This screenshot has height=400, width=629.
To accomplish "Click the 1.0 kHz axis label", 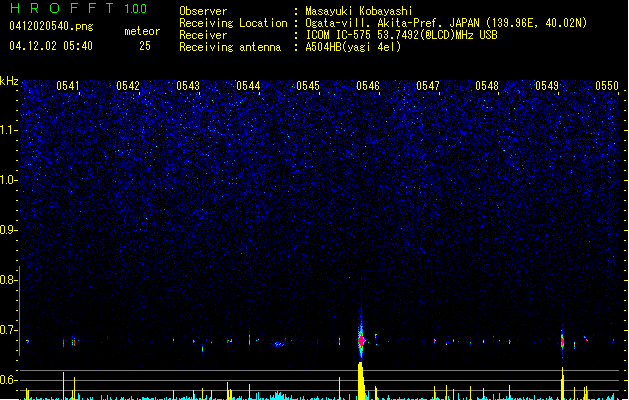I will [x=8, y=180].
